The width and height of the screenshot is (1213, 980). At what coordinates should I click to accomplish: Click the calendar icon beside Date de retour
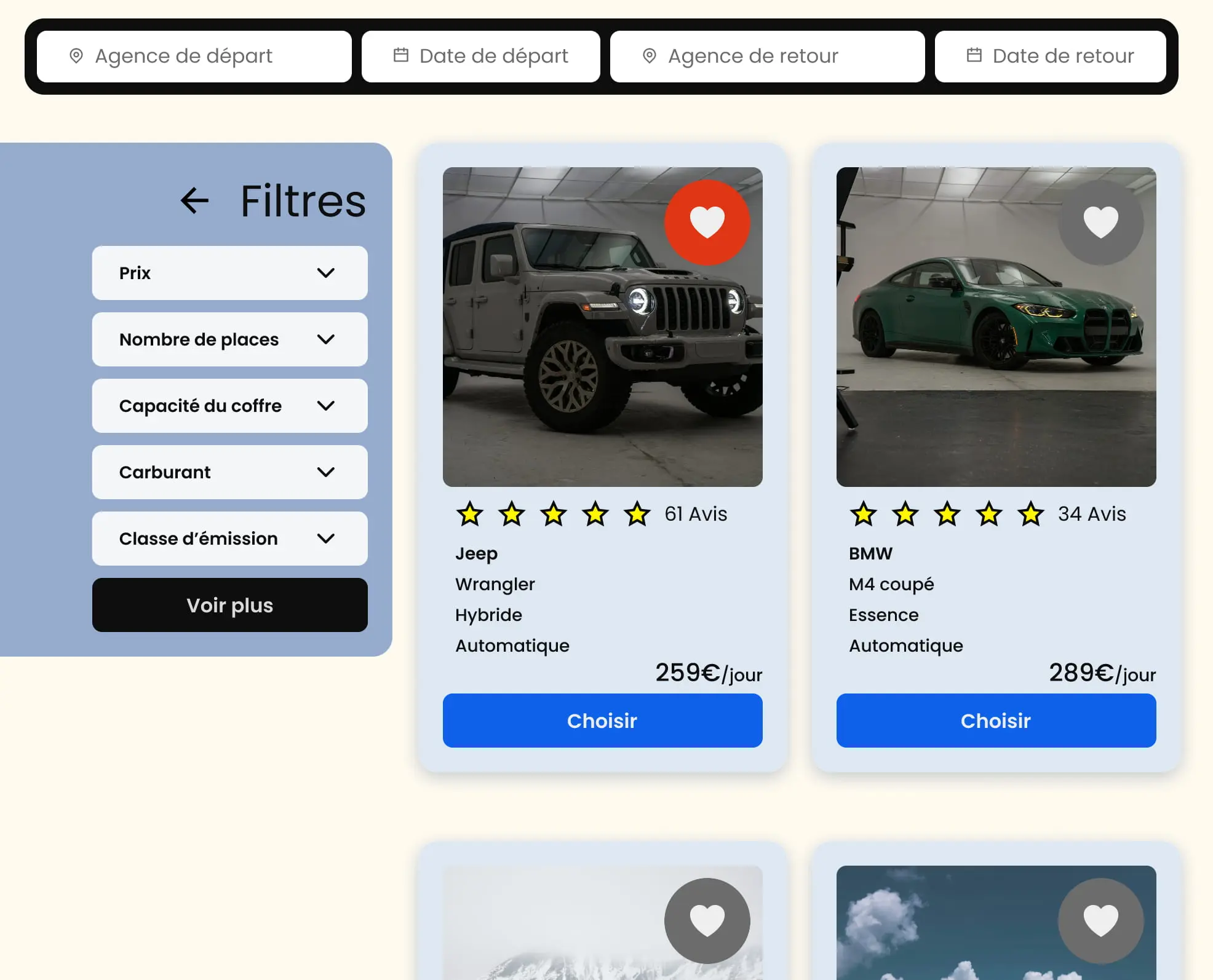tap(973, 55)
